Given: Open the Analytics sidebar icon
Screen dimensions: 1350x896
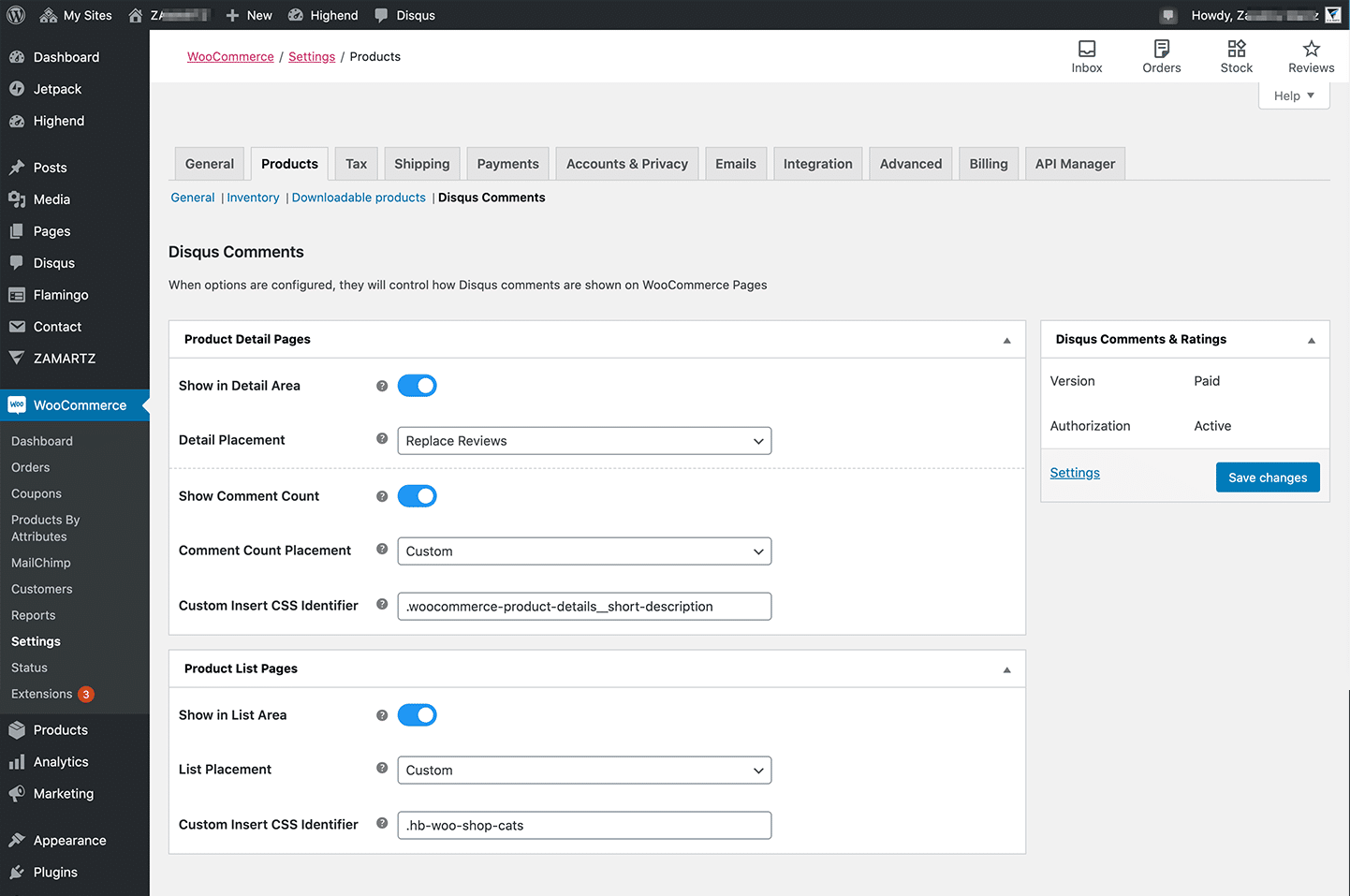Looking at the screenshot, I should (x=19, y=761).
